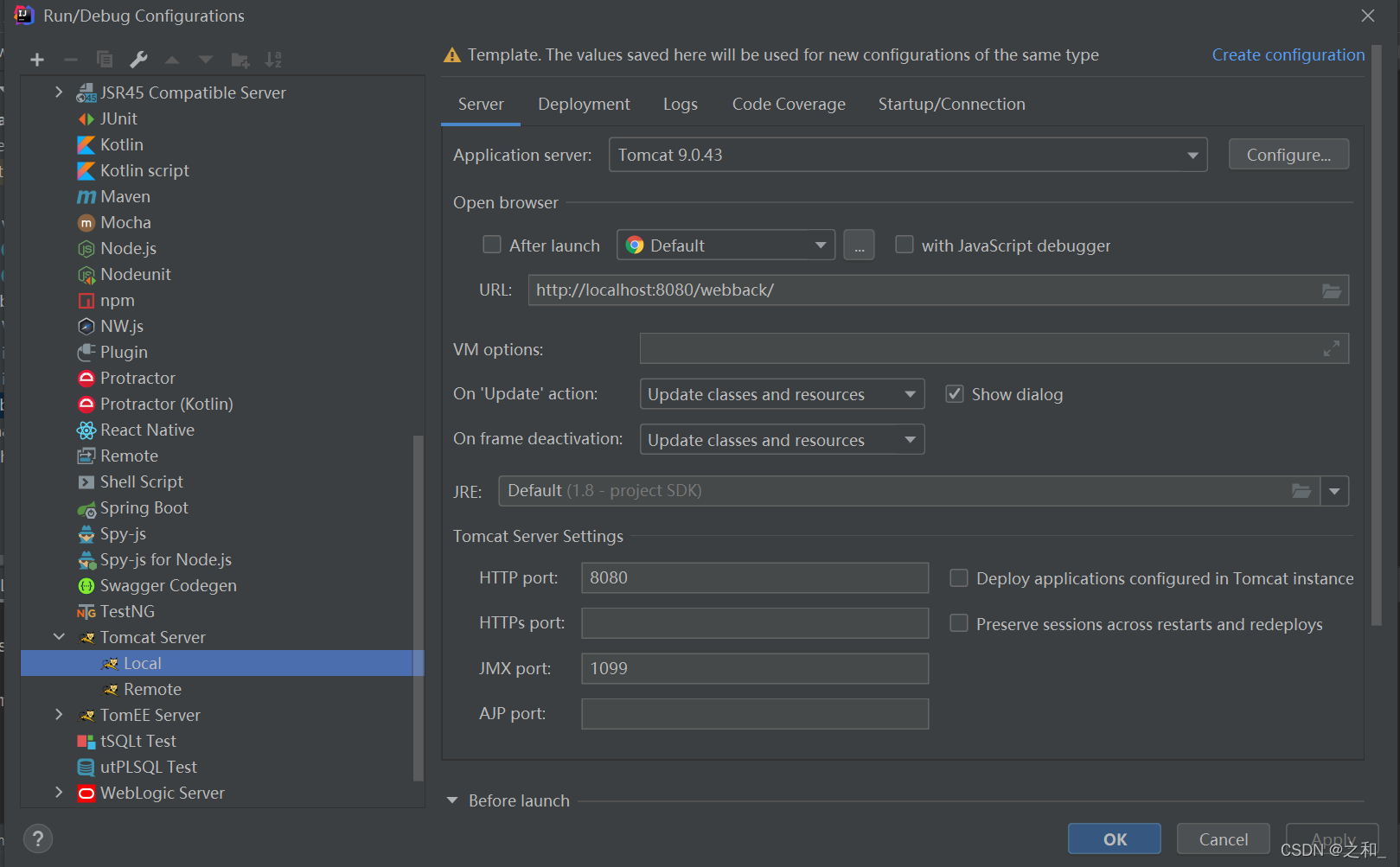Click the copy configuration toolbar icon
Screen dimensions: 1400x867
(x=105, y=60)
